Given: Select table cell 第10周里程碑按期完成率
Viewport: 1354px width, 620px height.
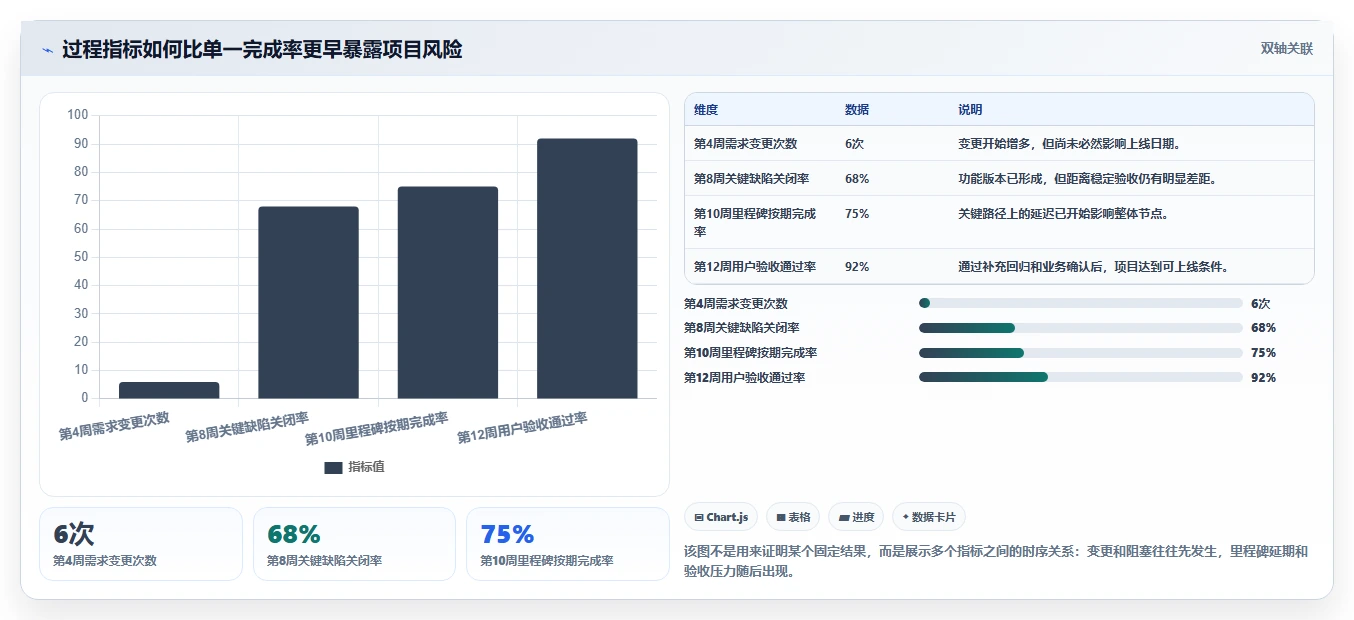Looking at the screenshot, I should click(755, 222).
